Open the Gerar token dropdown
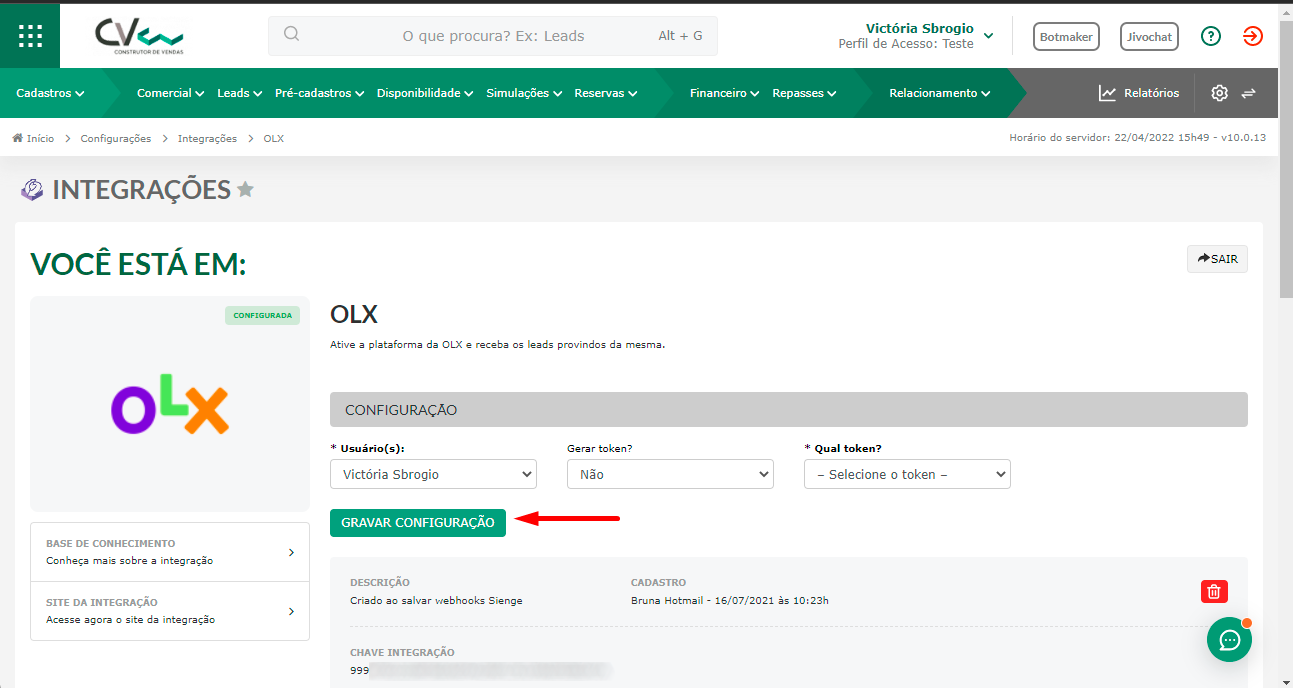Image resolution: width=1293 pixels, height=688 pixels. pos(670,474)
